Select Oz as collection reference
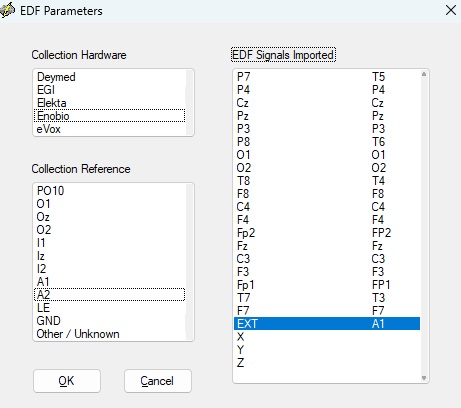 click(109, 217)
